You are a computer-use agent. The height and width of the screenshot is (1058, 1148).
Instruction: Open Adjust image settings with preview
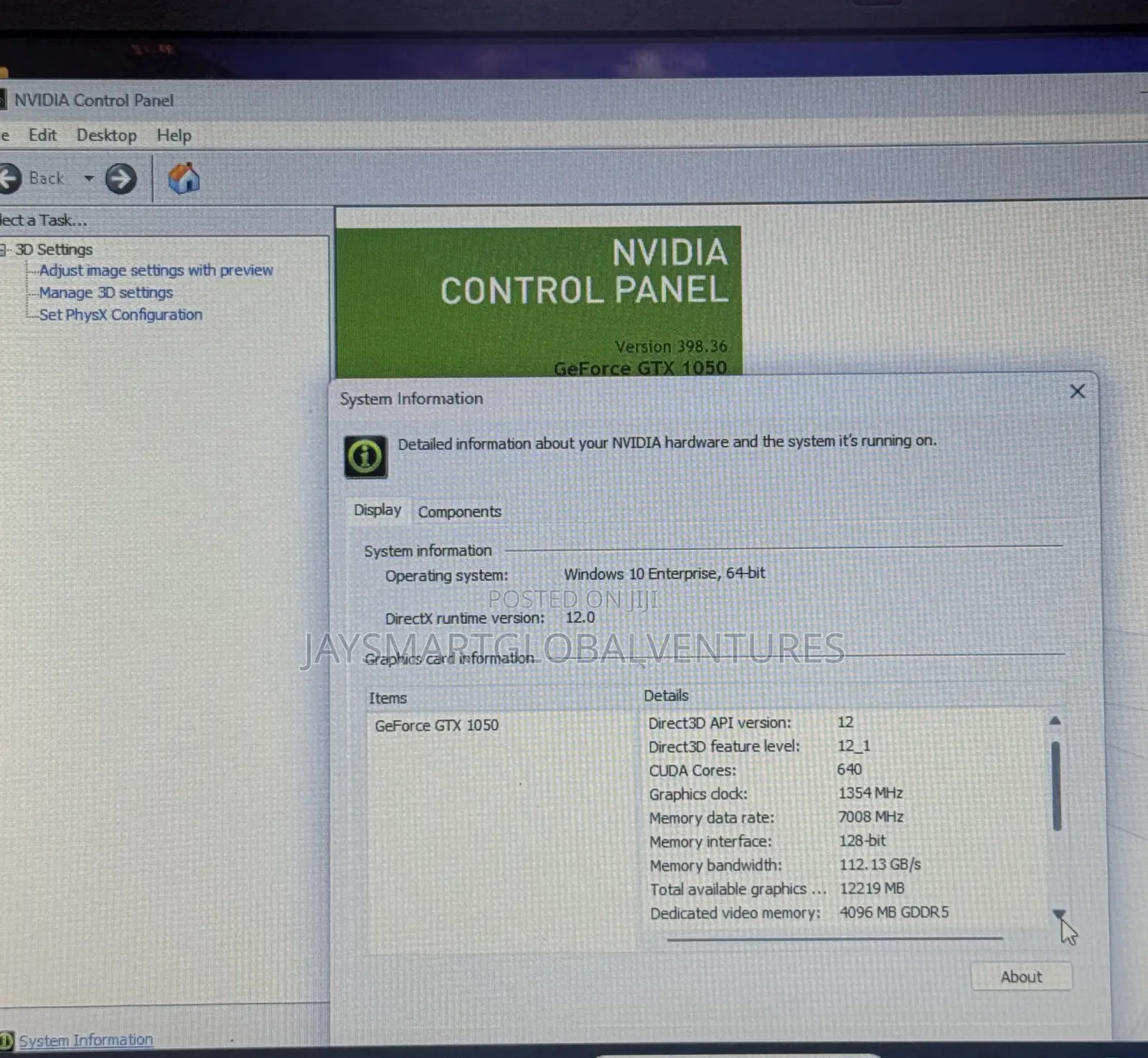point(156,270)
